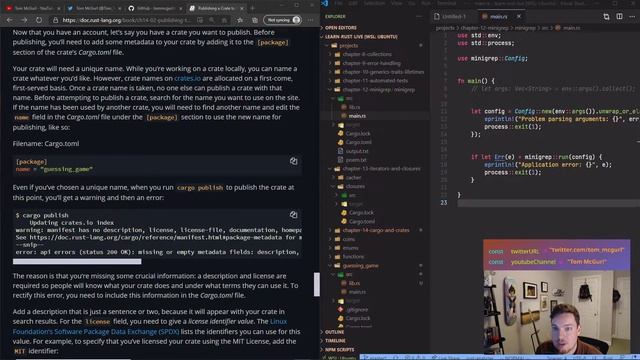The image size is (640, 360).
Task: Click the minigrep breadcrumb in the editor path
Action: (525, 28)
